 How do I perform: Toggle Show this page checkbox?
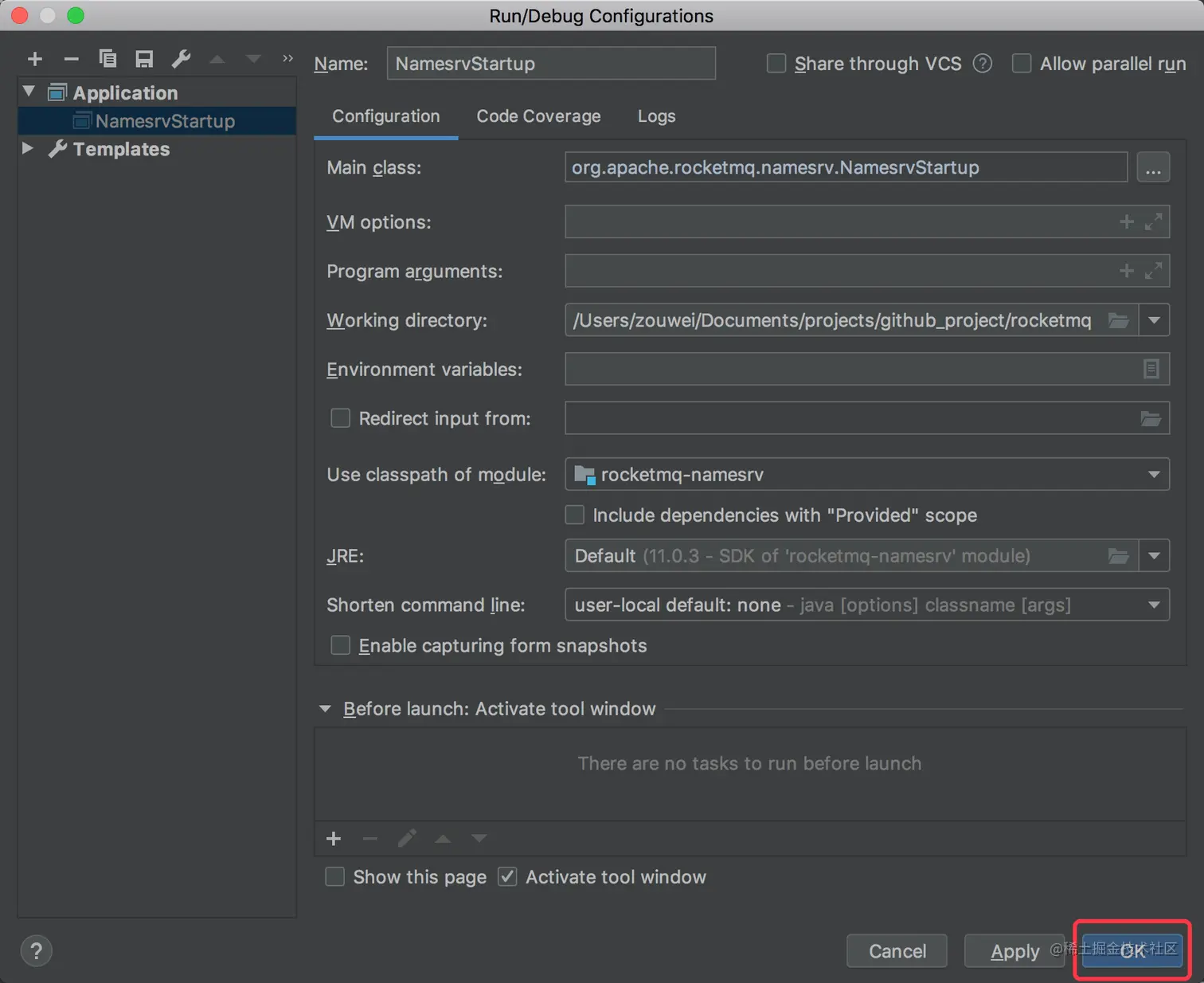click(x=335, y=877)
